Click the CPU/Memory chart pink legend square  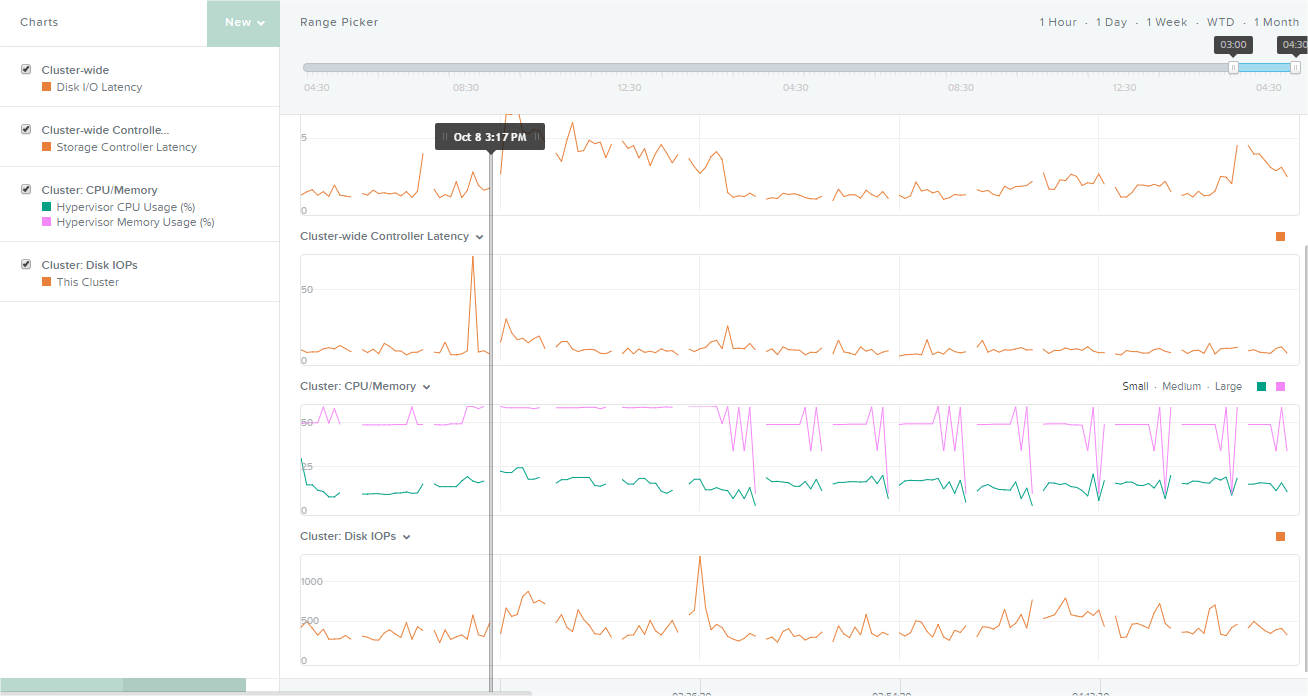tap(1280, 387)
